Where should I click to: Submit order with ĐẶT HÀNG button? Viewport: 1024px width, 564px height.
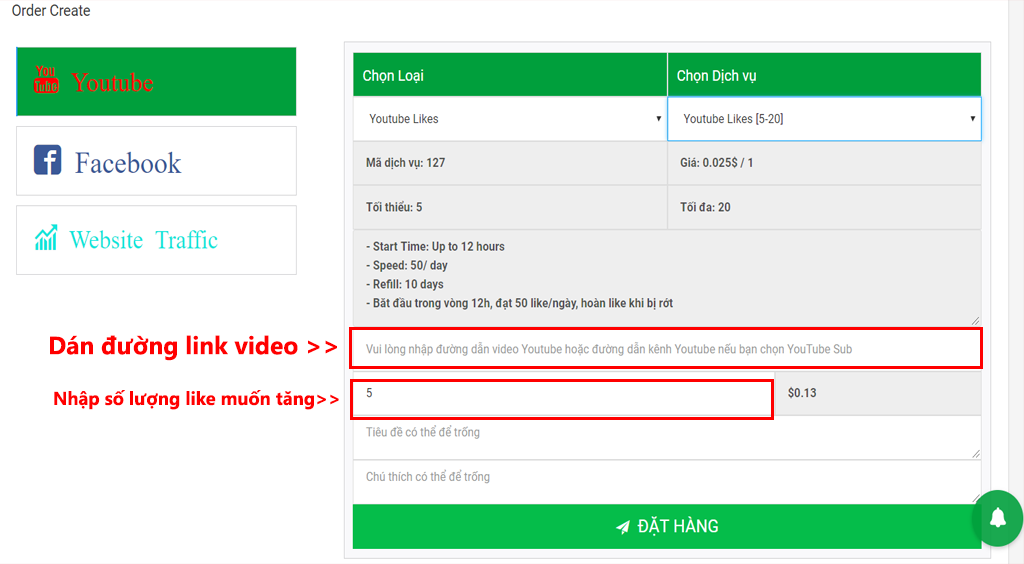667,526
